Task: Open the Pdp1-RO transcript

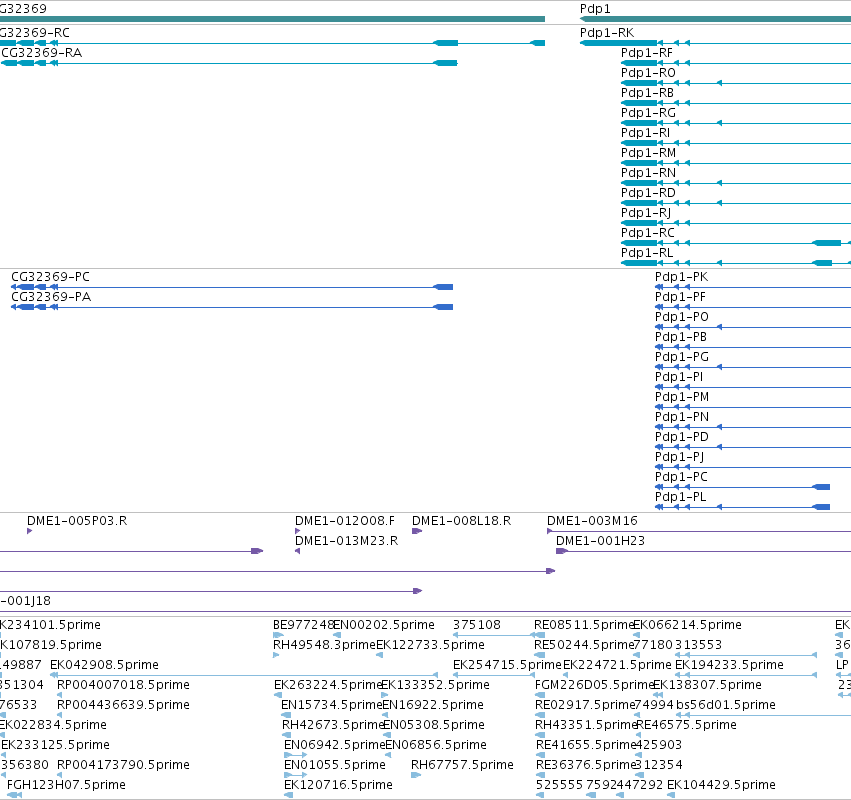Action: click(648, 73)
